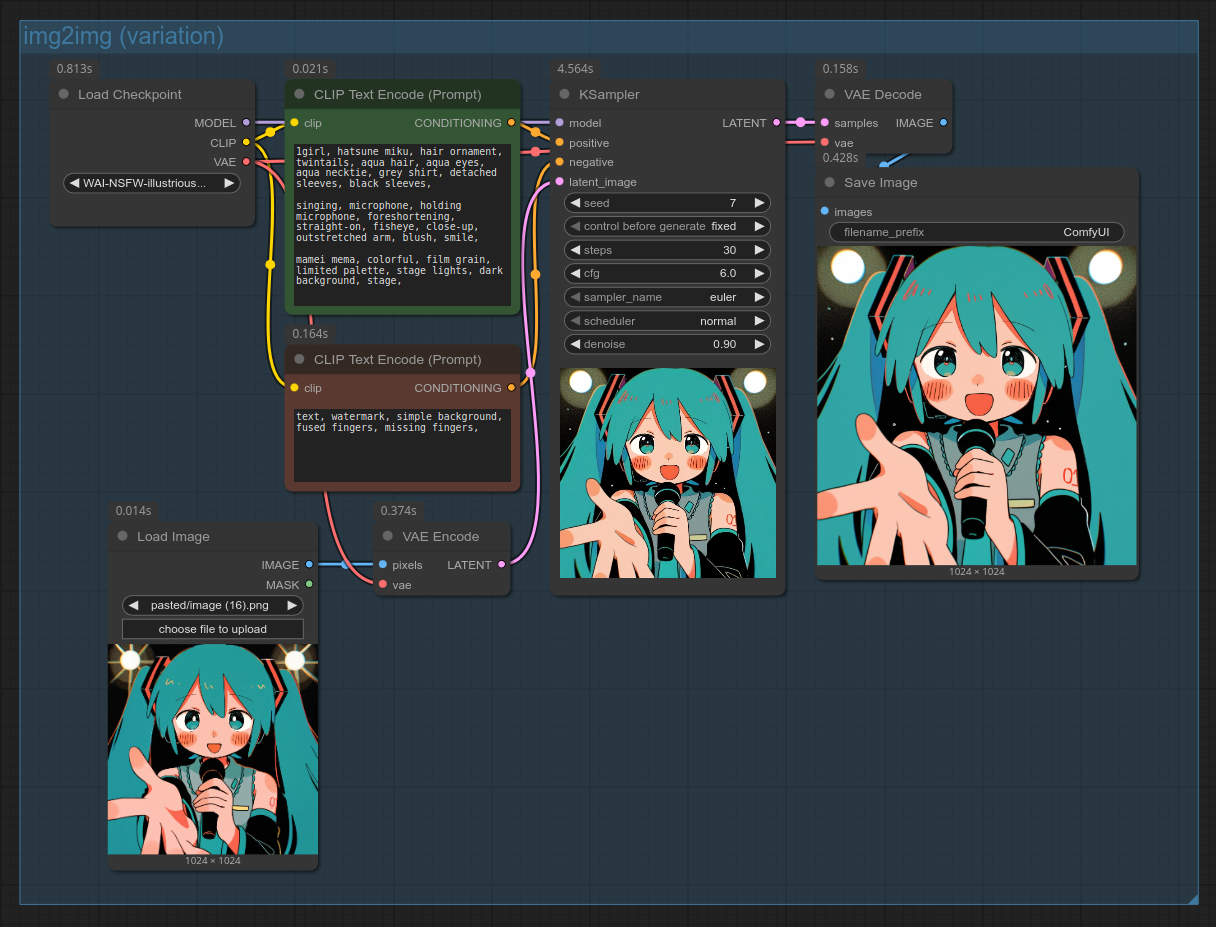The image size is (1216, 927).
Task: Click the negative input socket on KSampler
Action: (559, 162)
